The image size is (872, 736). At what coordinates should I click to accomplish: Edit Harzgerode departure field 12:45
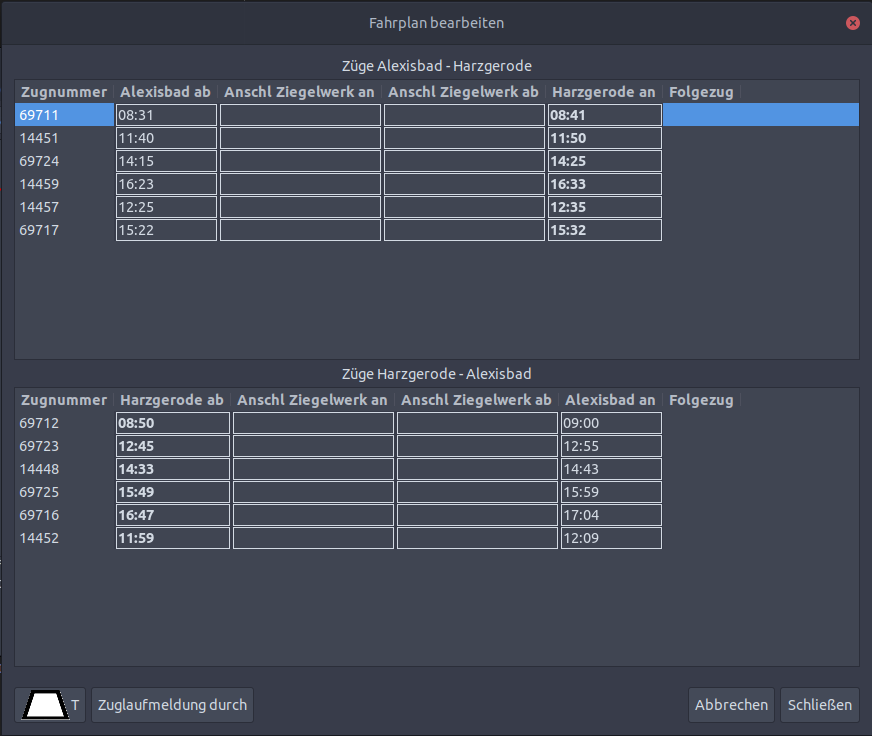173,446
